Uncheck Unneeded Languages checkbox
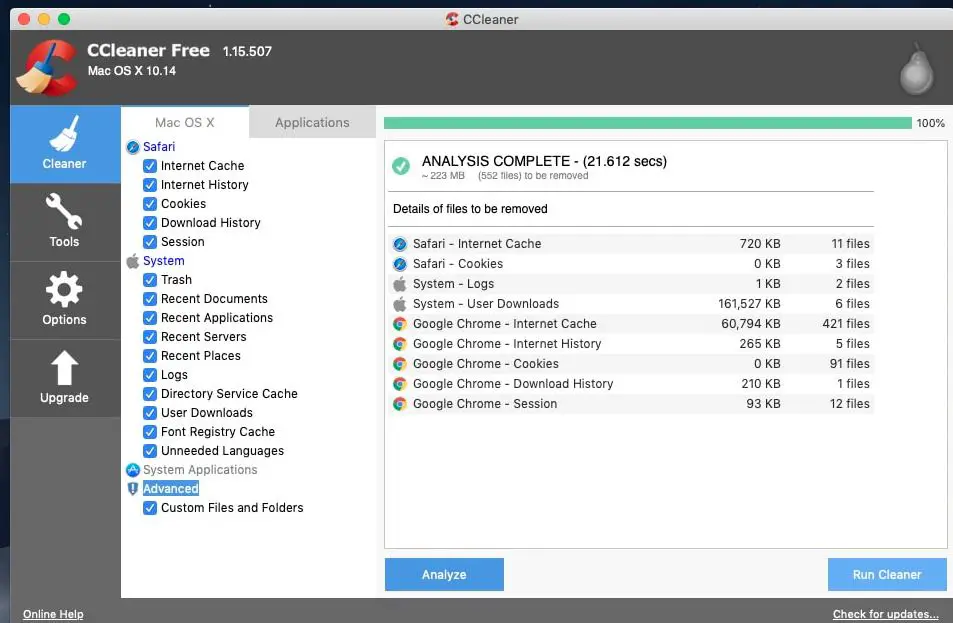This screenshot has width=953, height=623. tap(150, 451)
